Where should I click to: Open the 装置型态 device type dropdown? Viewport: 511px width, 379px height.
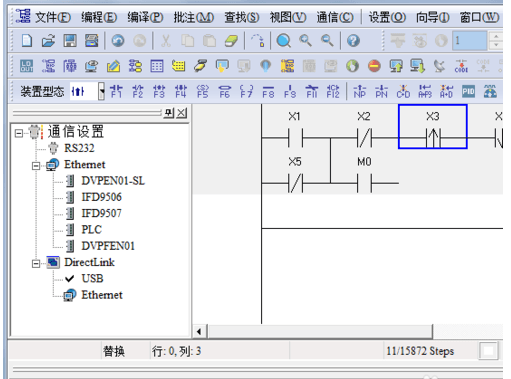[x=101, y=91]
